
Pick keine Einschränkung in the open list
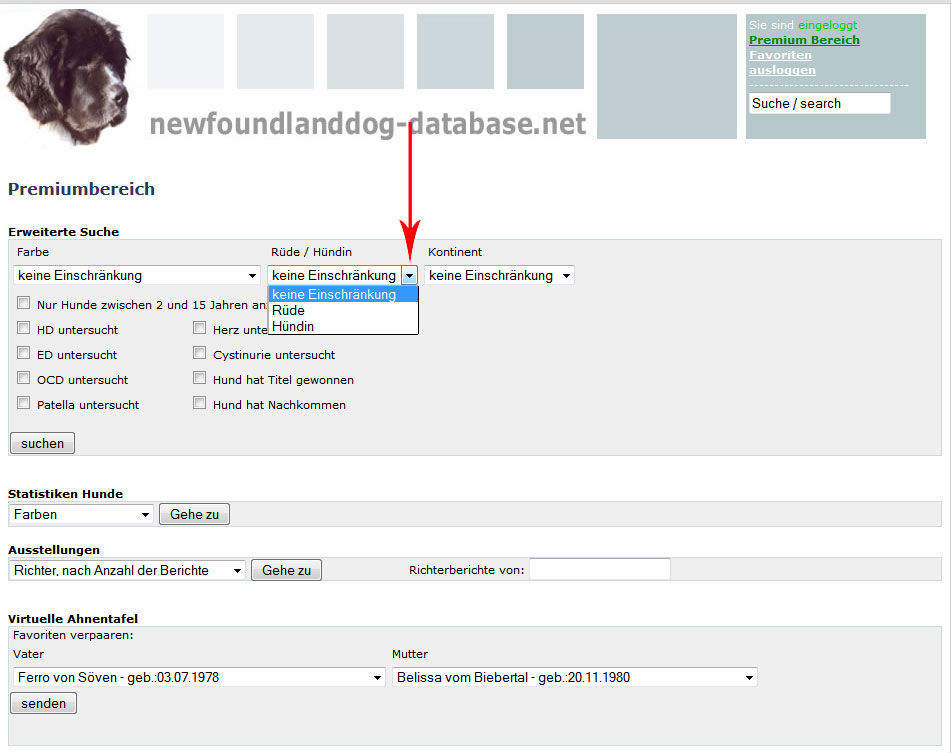334,294
